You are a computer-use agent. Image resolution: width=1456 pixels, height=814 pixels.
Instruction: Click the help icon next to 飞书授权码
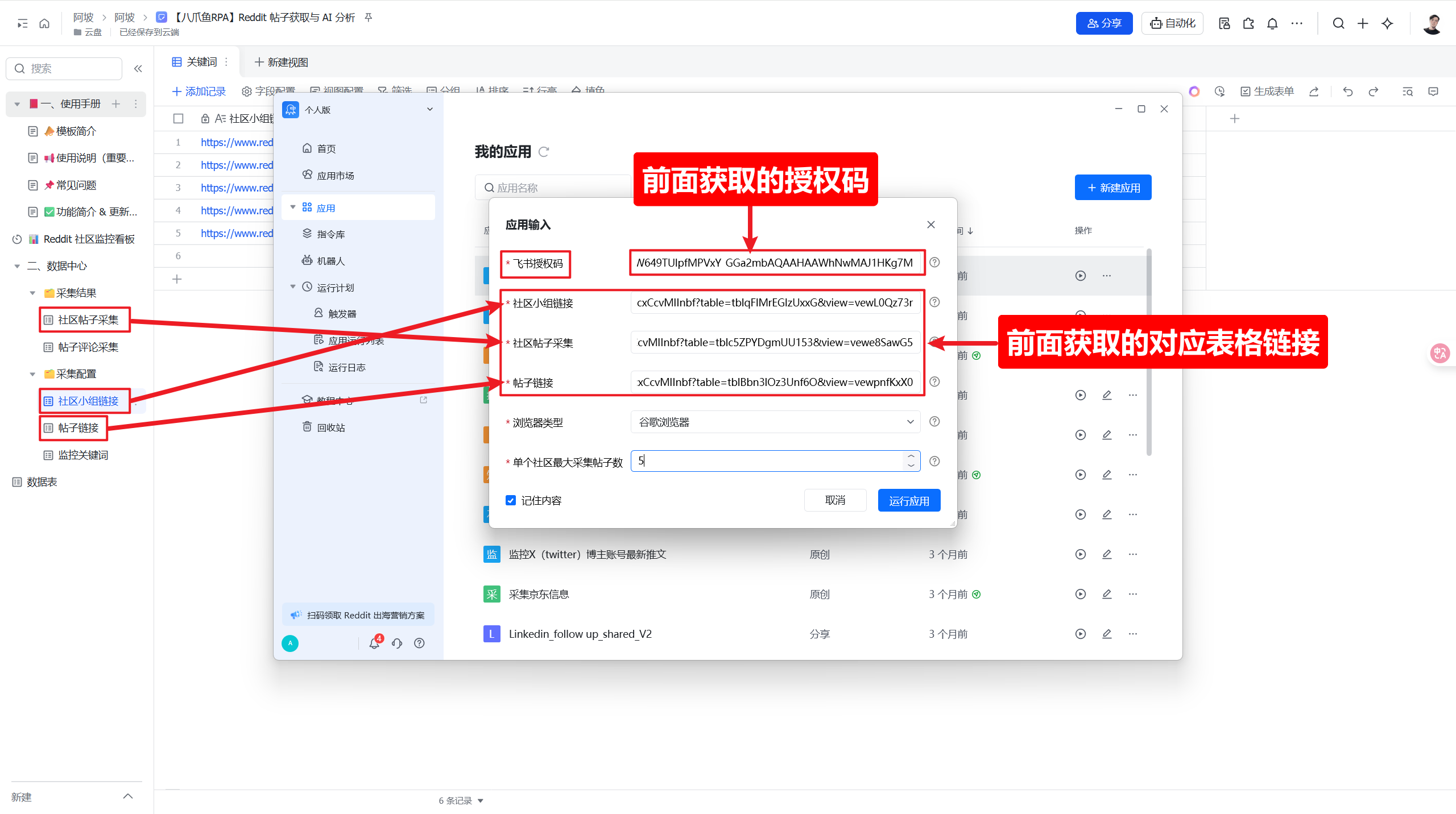pyautogui.click(x=934, y=263)
